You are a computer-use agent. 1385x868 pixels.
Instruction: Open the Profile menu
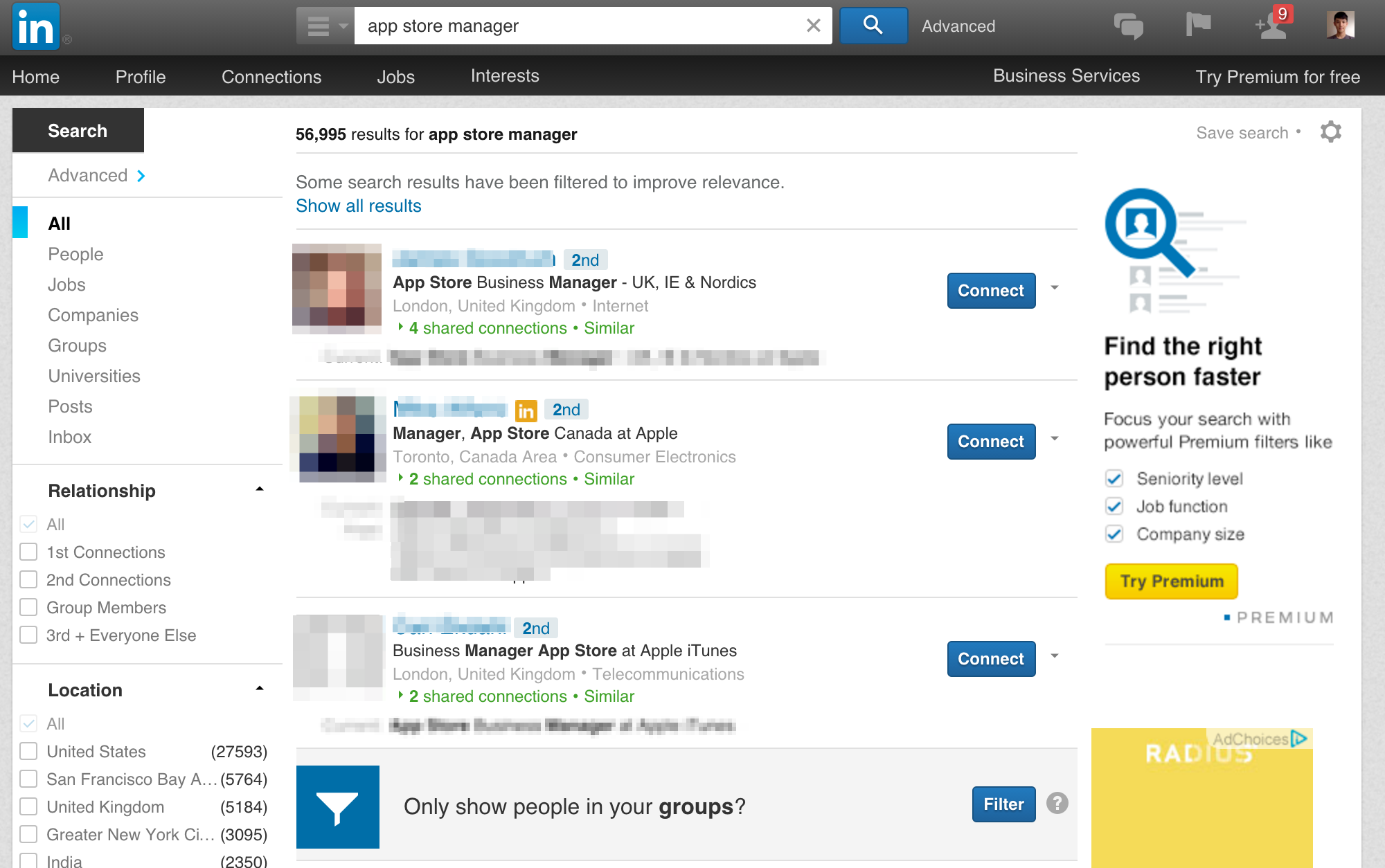click(141, 76)
